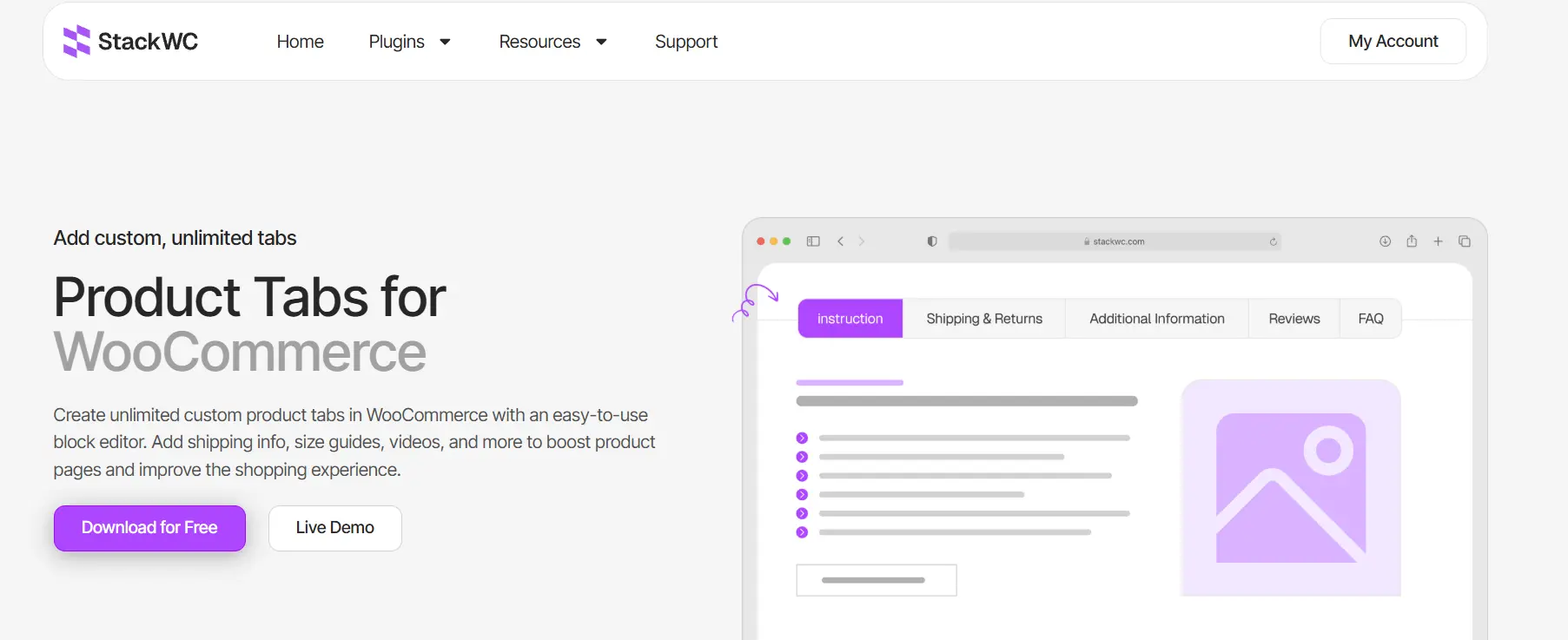Screen dimensions: 1568x640
Task: Open the Additional Information tab
Action: 1157,319
